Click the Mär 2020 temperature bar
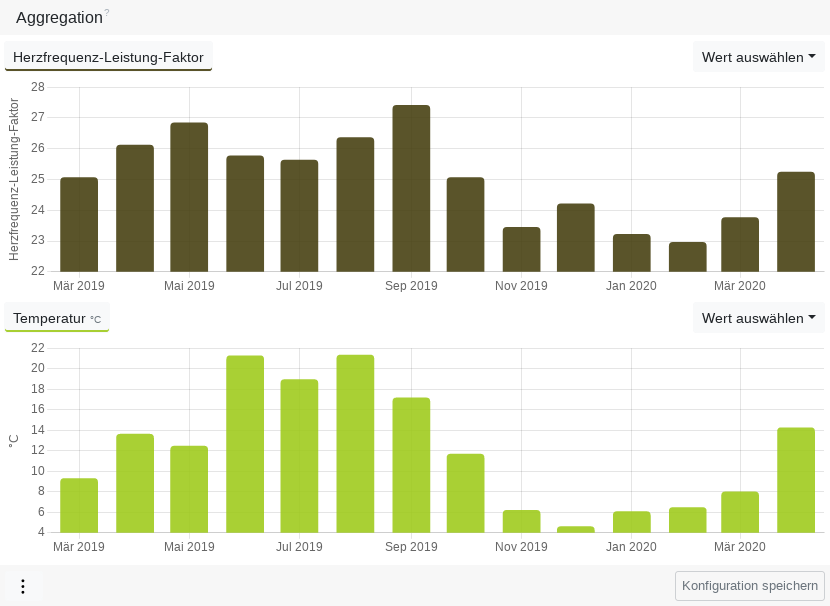This screenshot has height=606, width=830. coord(740,512)
